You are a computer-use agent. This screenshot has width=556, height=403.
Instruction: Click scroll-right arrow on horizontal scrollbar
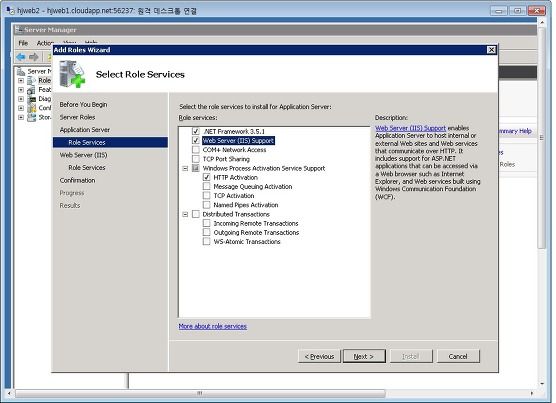pyautogui.click(x=532, y=393)
